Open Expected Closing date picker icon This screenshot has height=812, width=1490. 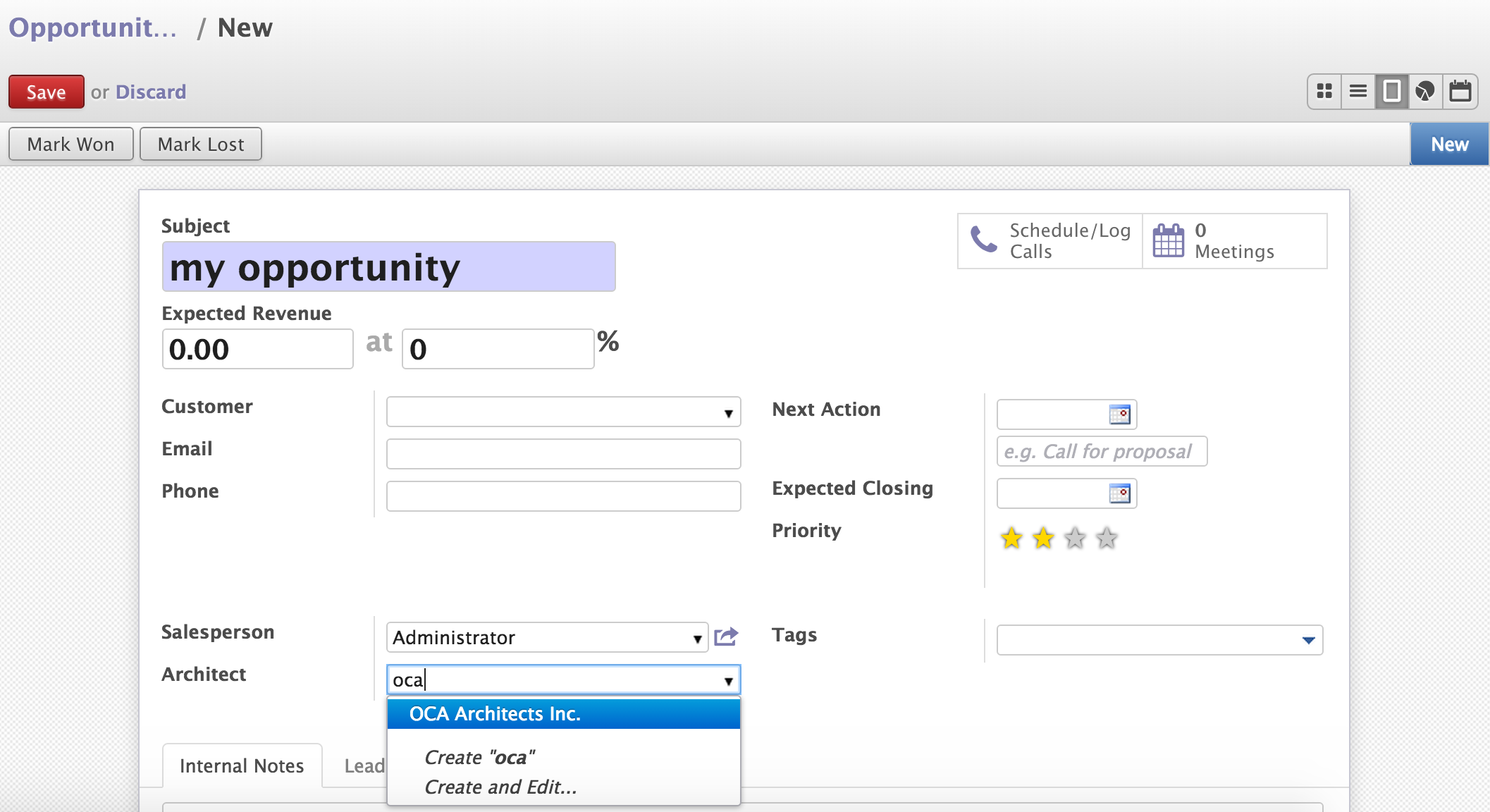coord(1119,493)
